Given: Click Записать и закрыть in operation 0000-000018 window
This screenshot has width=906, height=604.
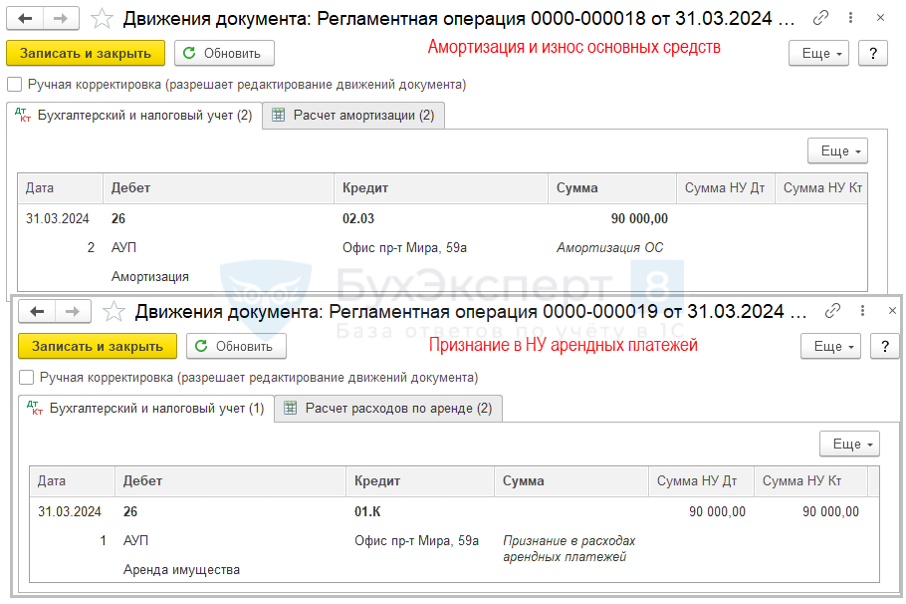Looking at the screenshot, I should coord(85,53).
